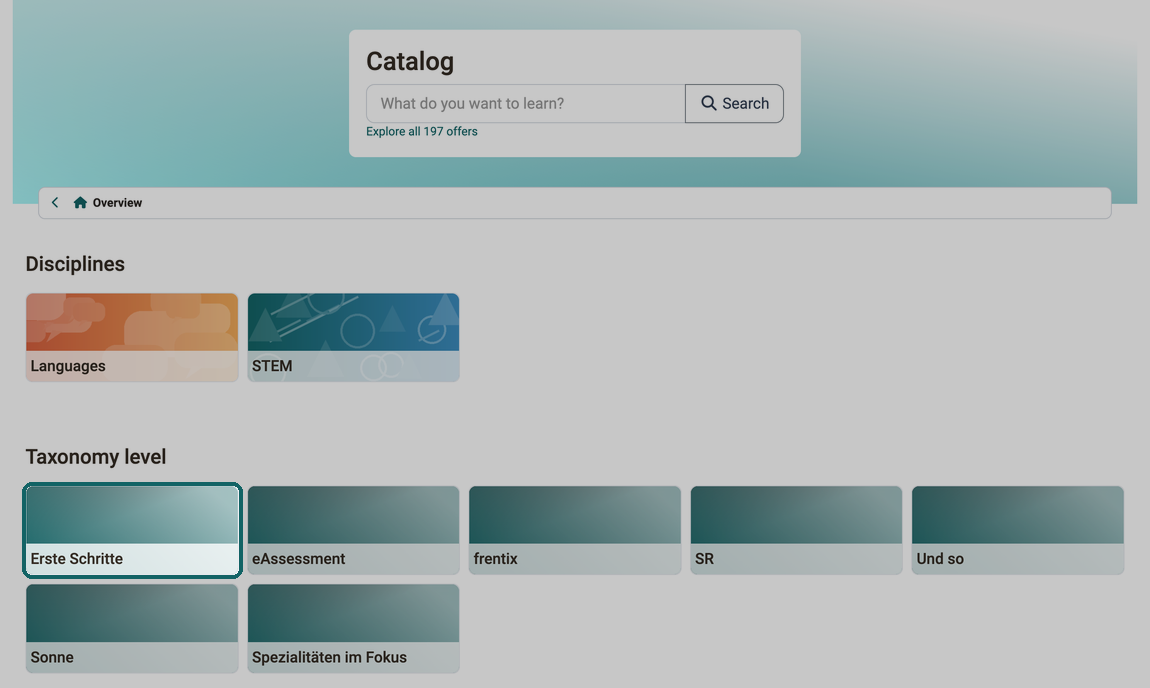The width and height of the screenshot is (1150, 688).
Task: Select the Erste Schritte taxonomy card
Action: [132, 530]
